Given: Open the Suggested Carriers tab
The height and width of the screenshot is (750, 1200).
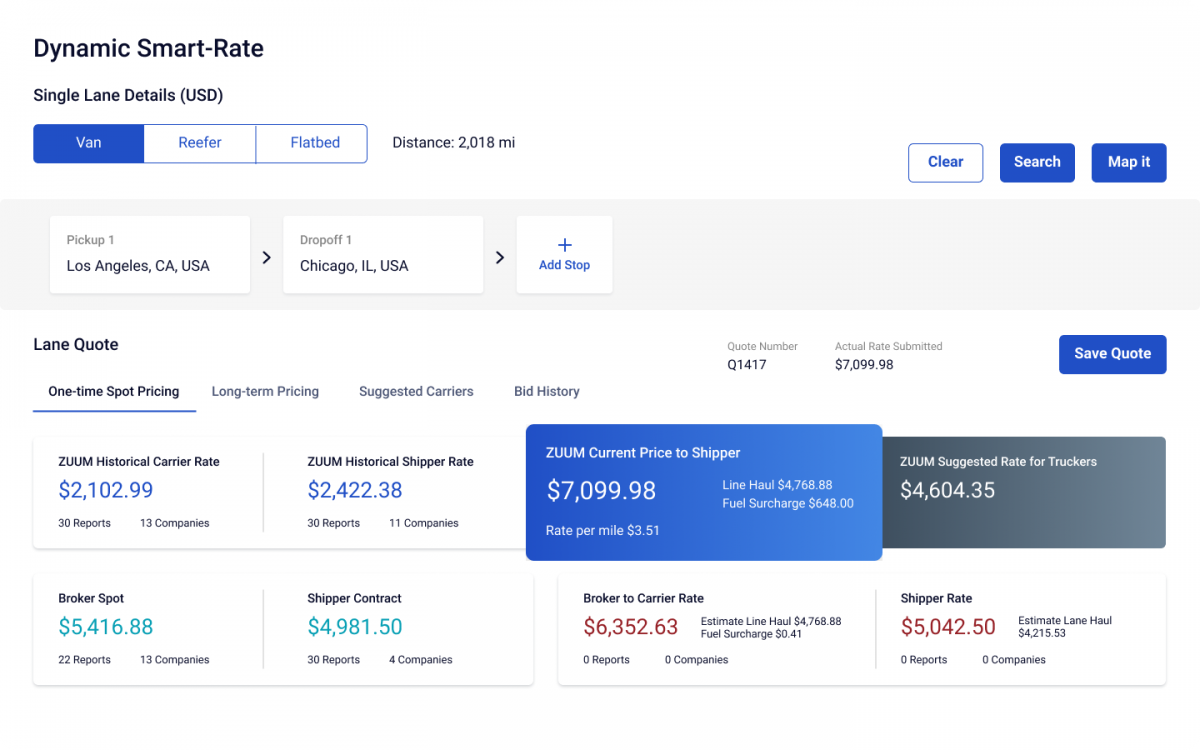Looking at the screenshot, I should coord(416,392).
